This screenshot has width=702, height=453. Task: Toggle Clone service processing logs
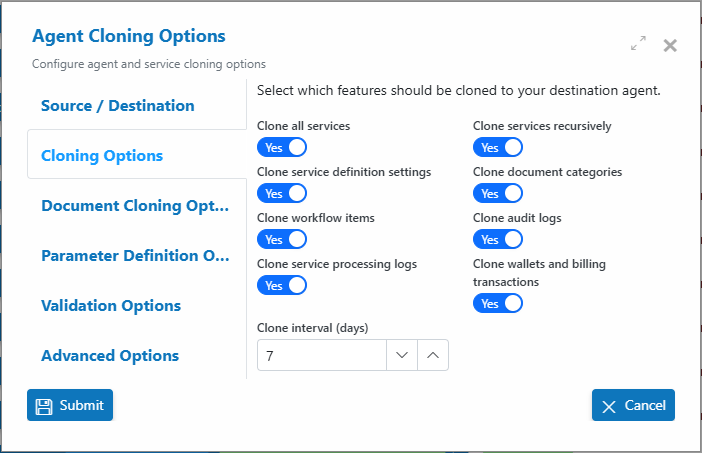(x=282, y=285)
